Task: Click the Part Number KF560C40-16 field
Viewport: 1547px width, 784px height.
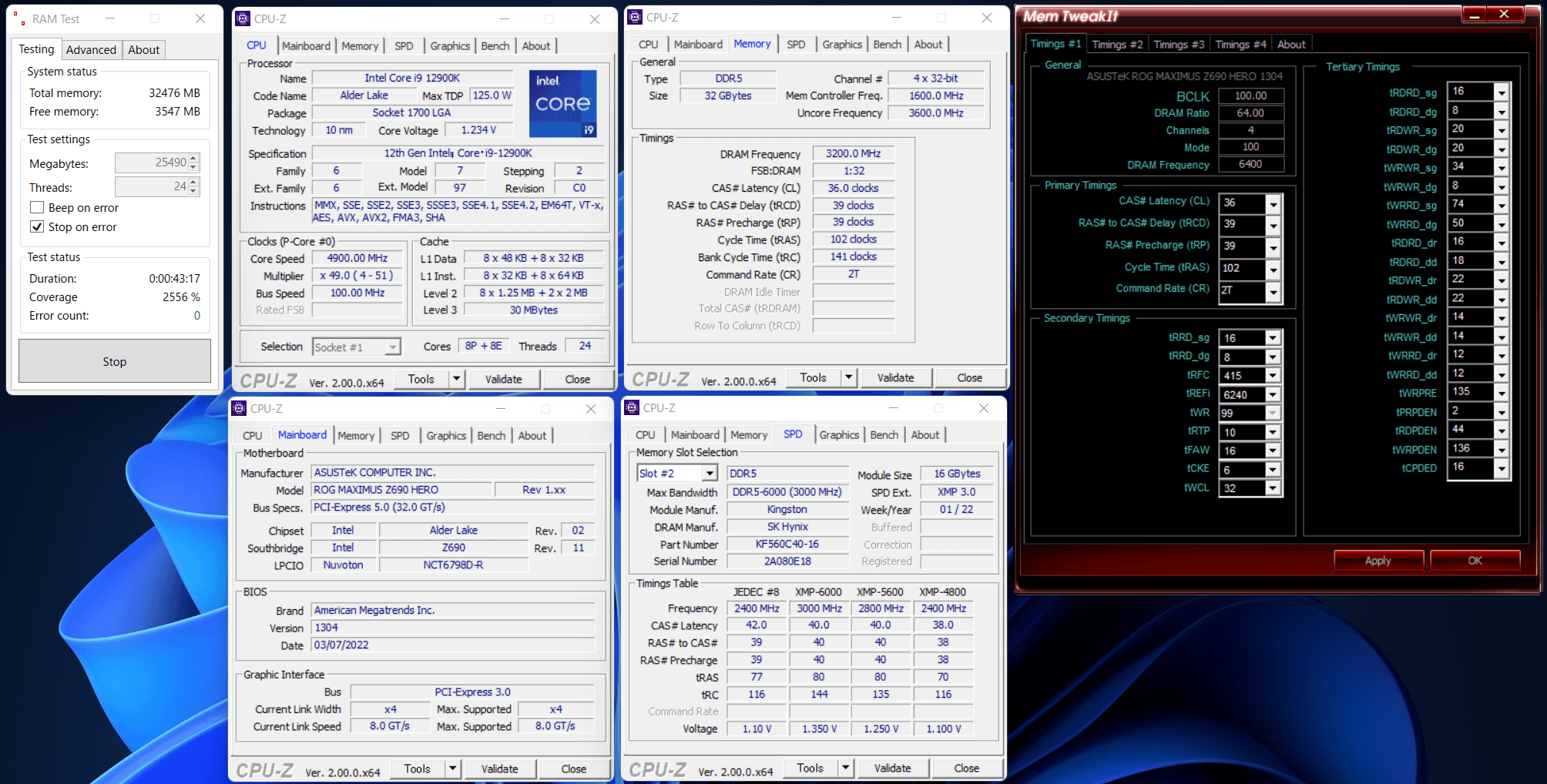Action: point(787,544)
